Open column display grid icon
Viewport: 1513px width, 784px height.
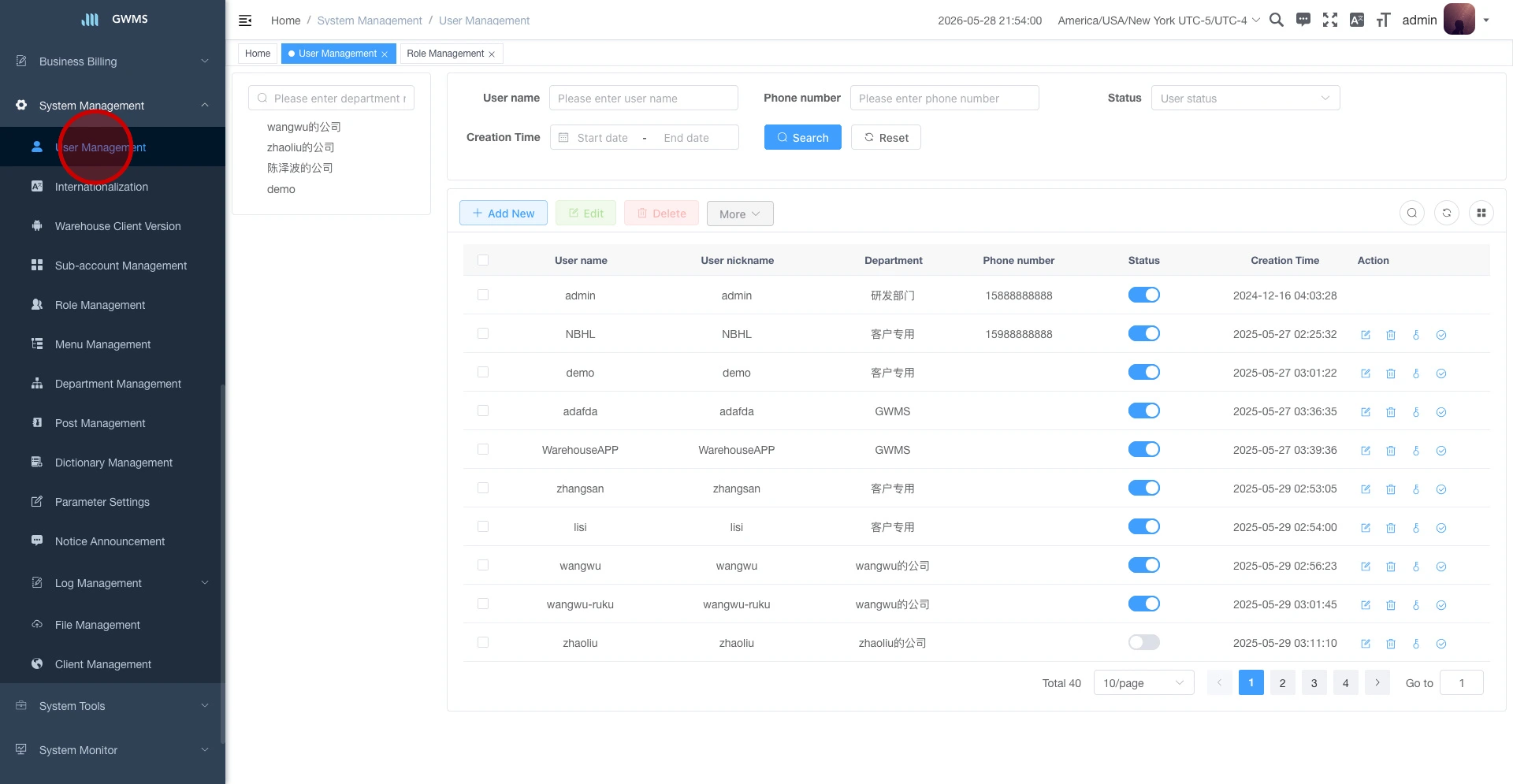pyautogui.click(x=1481, y=213)
